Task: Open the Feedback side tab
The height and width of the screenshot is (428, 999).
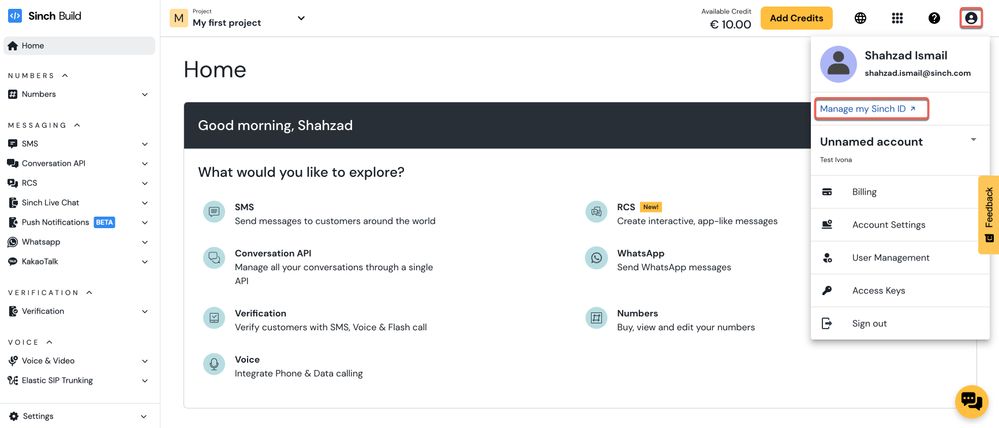Action: pyautogui.click(x=989, y=215)
